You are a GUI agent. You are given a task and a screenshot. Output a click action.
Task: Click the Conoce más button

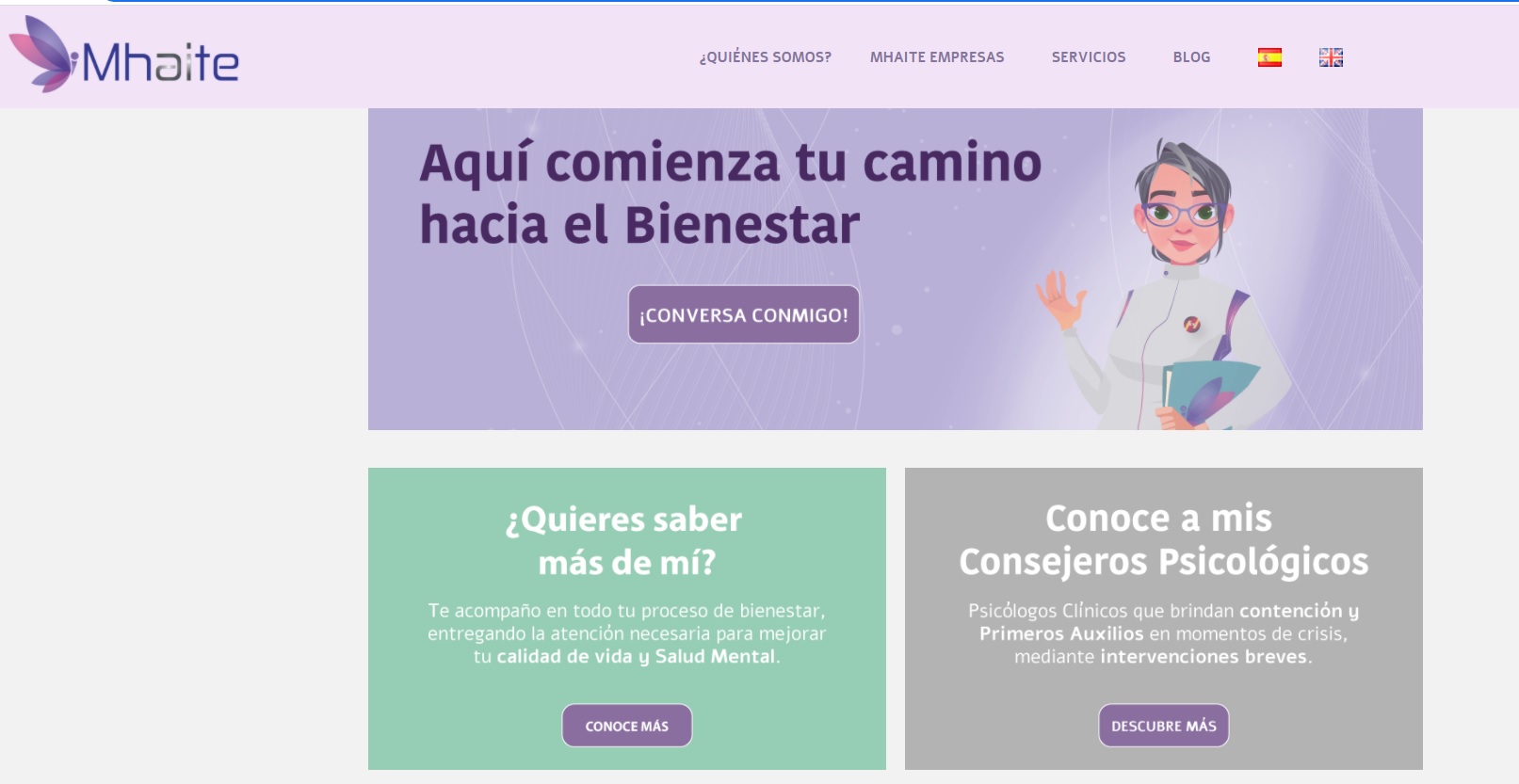[x=627, y=726]
